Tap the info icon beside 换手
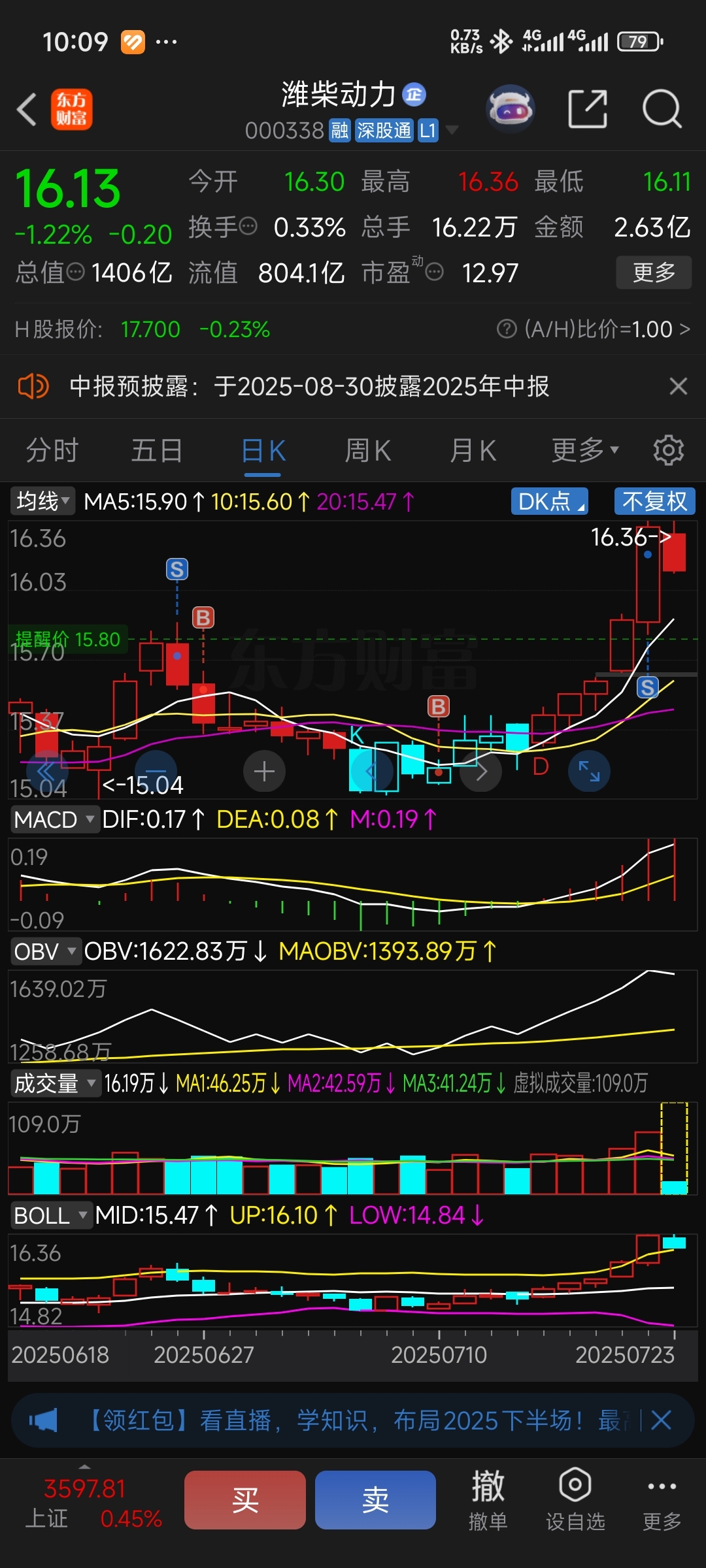This screenshot has width=706, height=1568. pyautogui.click(x=248, y=227)
